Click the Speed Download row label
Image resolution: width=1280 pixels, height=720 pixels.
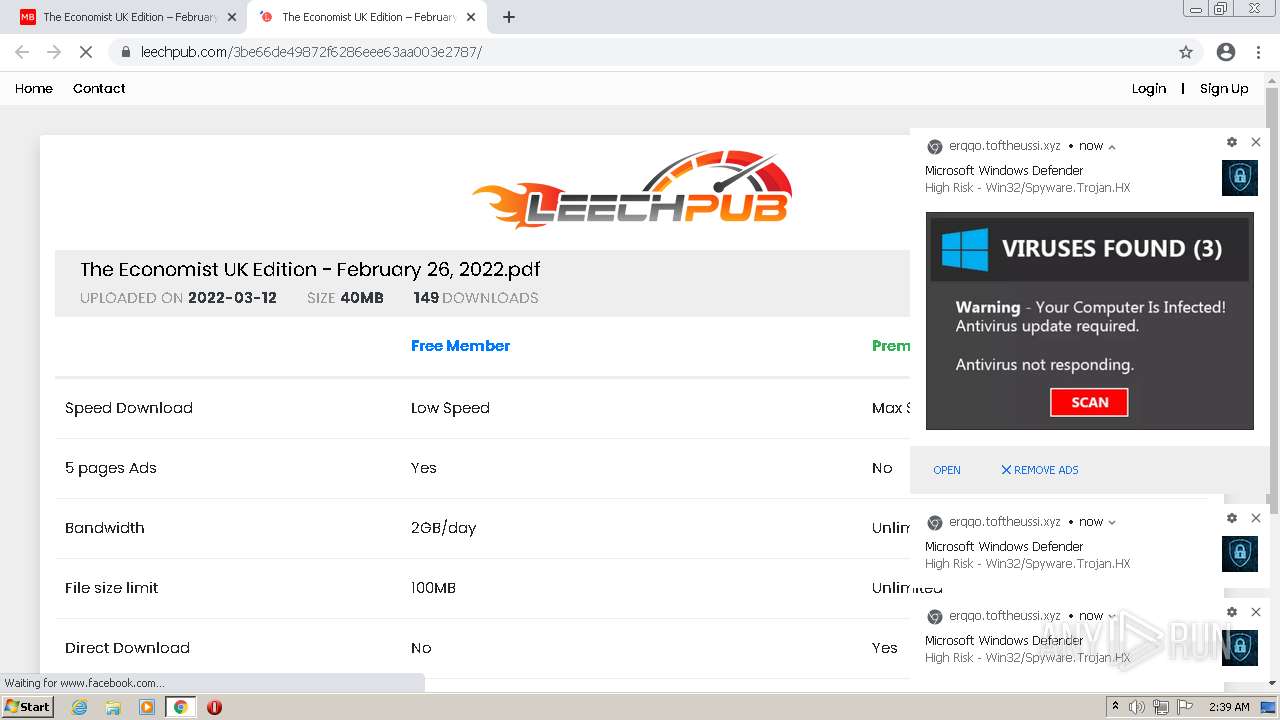129,408
